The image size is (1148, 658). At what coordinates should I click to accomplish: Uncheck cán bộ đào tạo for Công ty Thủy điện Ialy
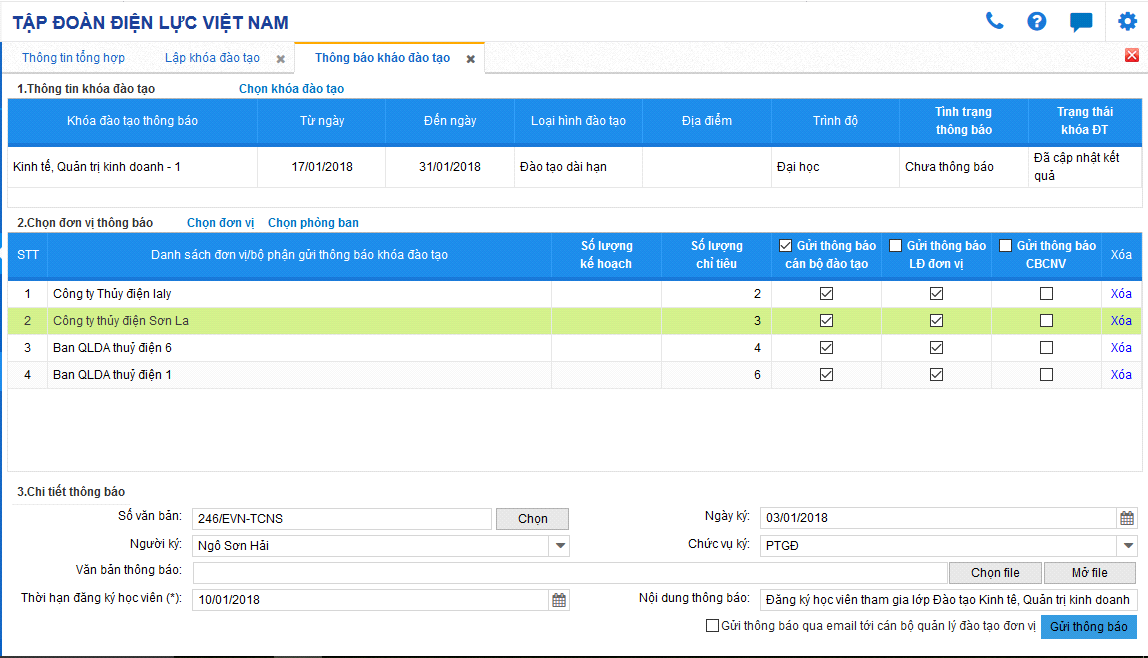pos(827,294)
